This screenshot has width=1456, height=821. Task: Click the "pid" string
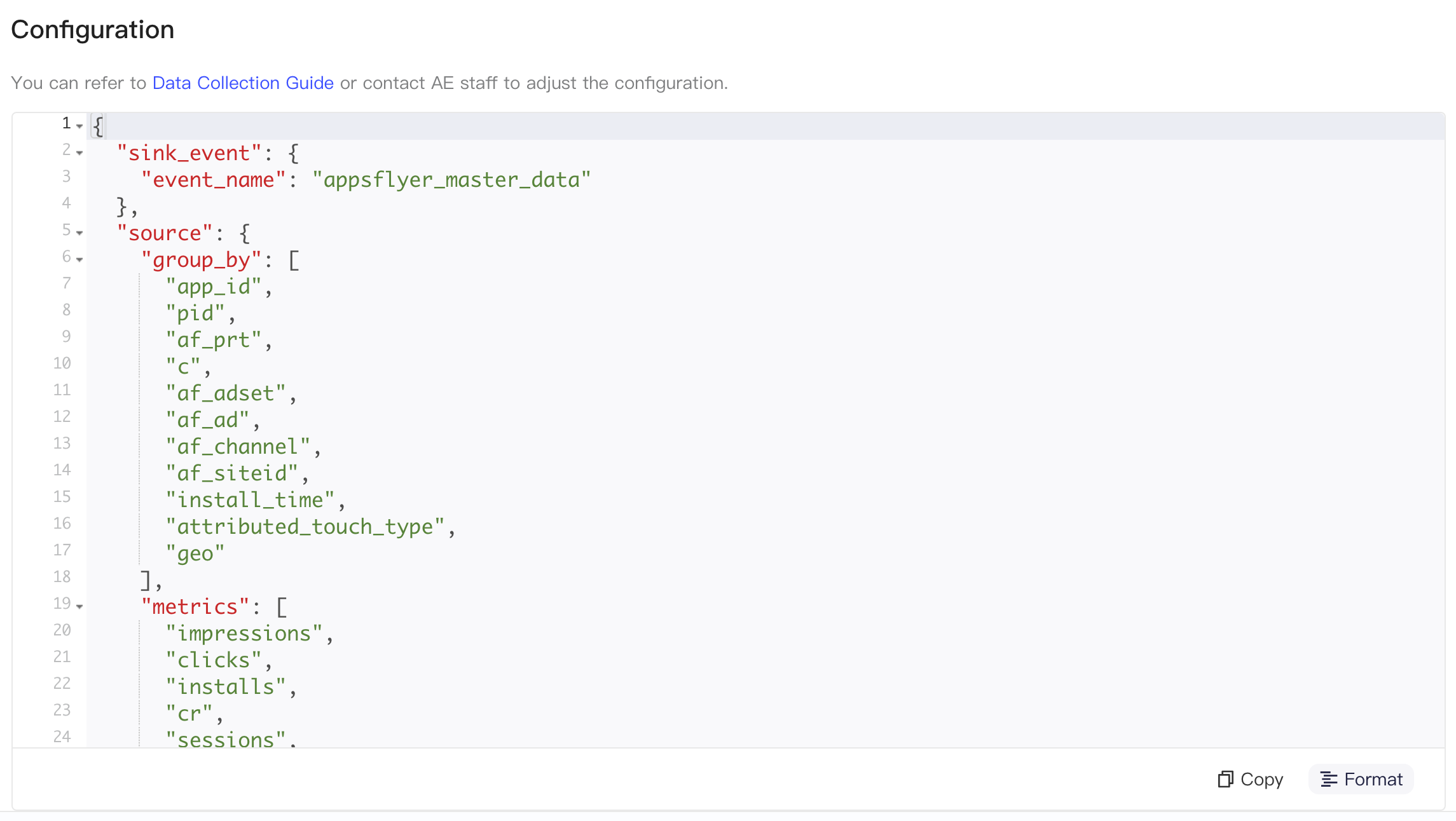(195, 313)
